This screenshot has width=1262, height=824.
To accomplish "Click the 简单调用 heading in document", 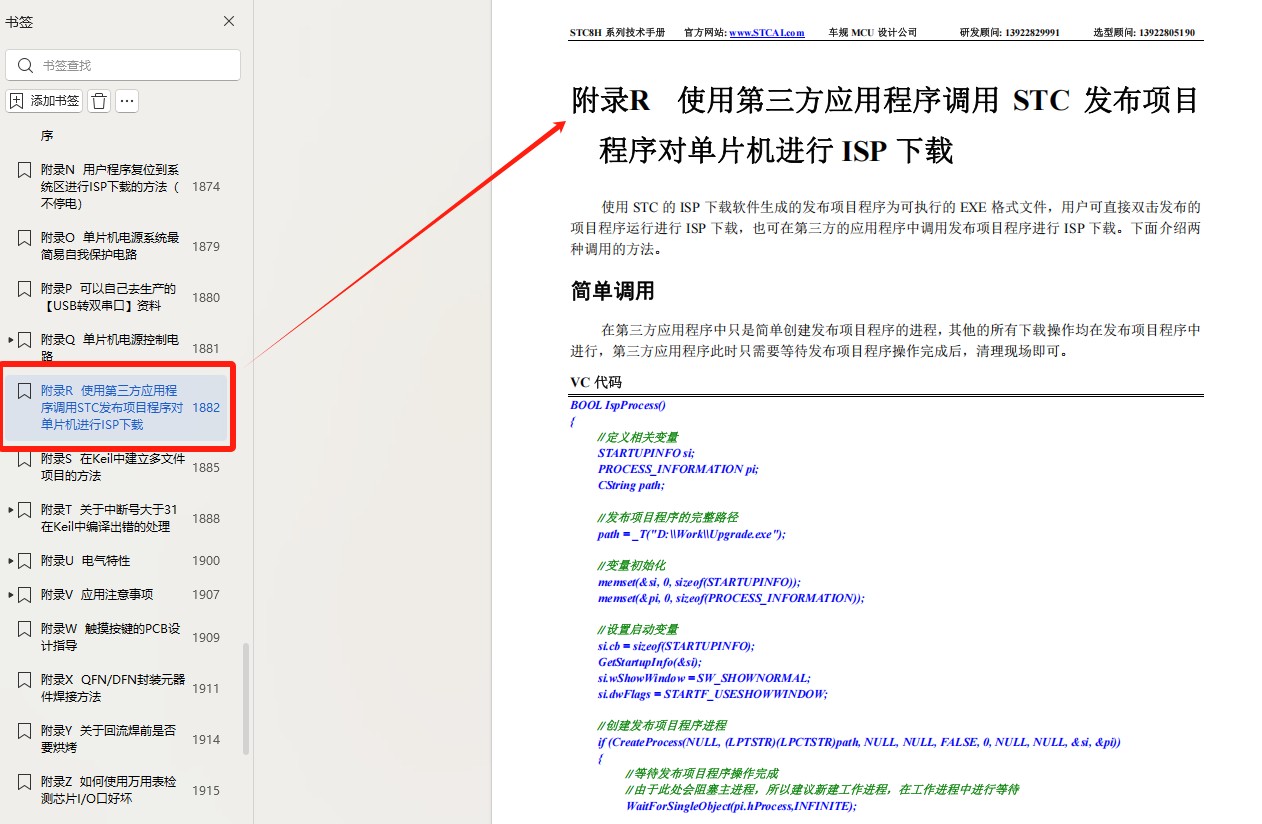I will [612, 291].
